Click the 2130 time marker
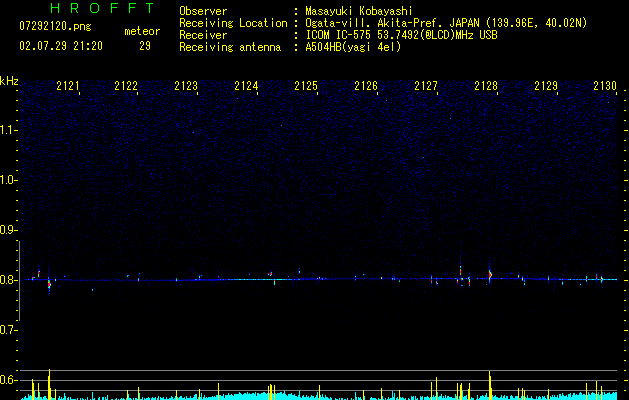This screenshot has width=629, height=400. pyautogui.click(x=605, y=86)
